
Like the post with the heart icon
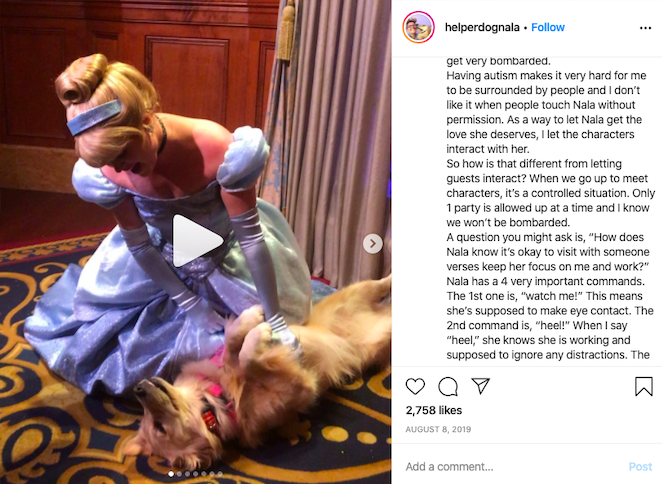tap(415, 386)
